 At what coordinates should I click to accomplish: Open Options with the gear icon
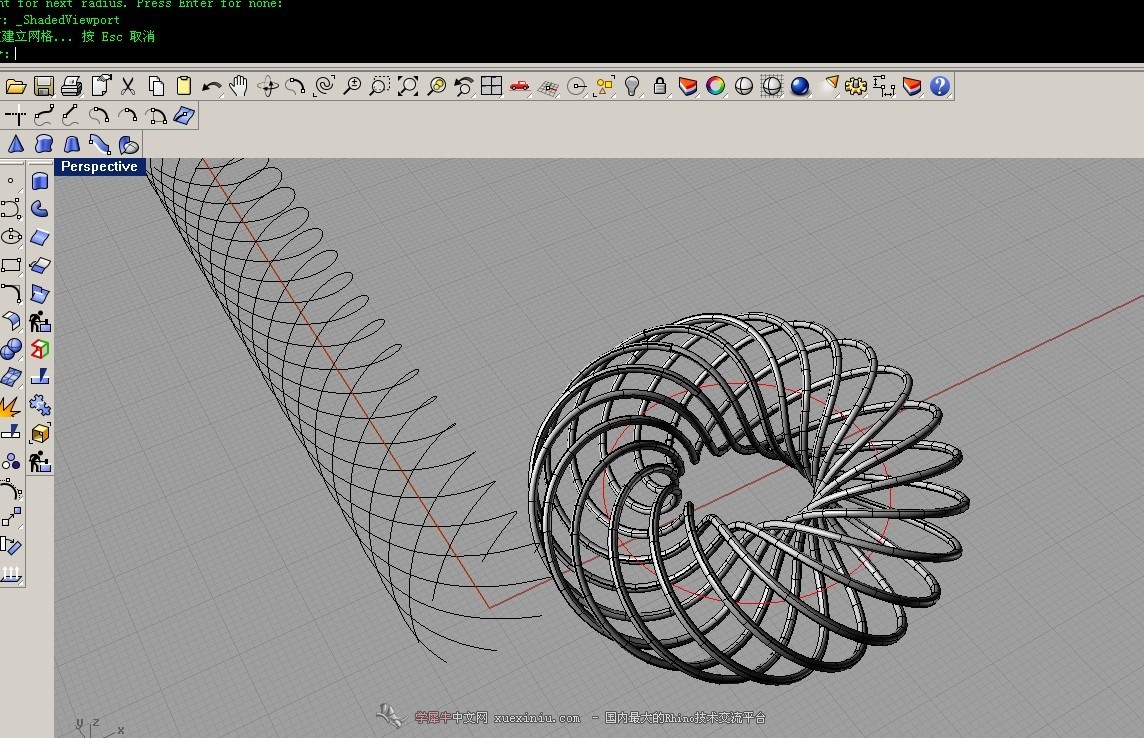click(856, 87)
